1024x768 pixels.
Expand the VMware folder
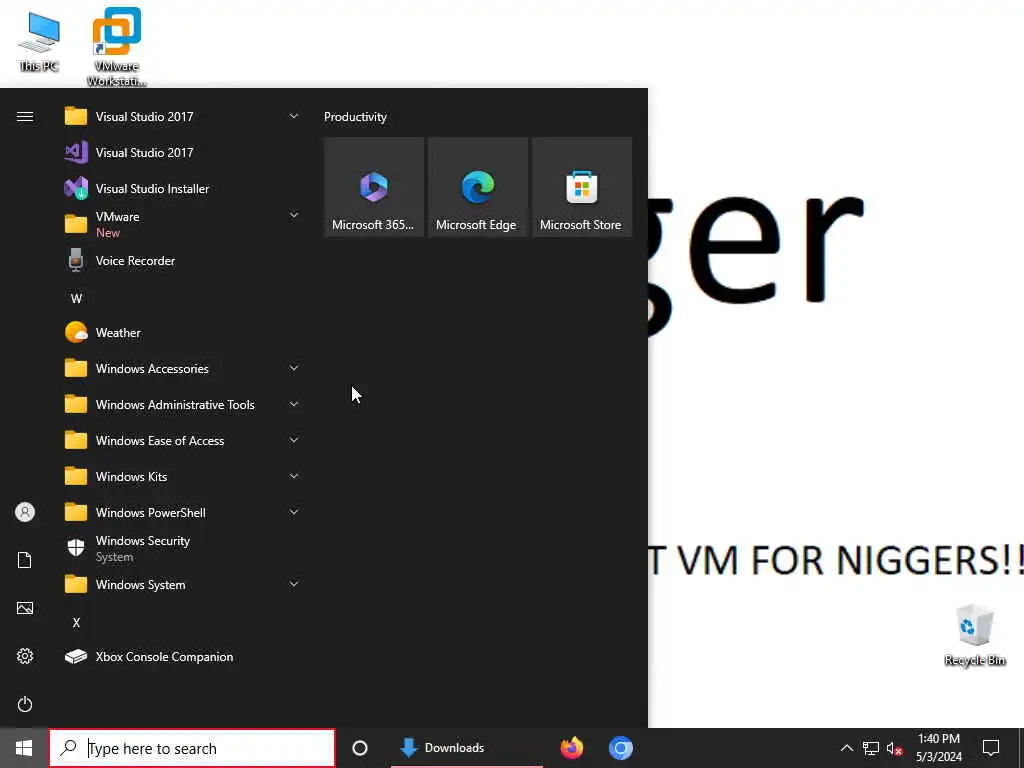tap(181, 225)
